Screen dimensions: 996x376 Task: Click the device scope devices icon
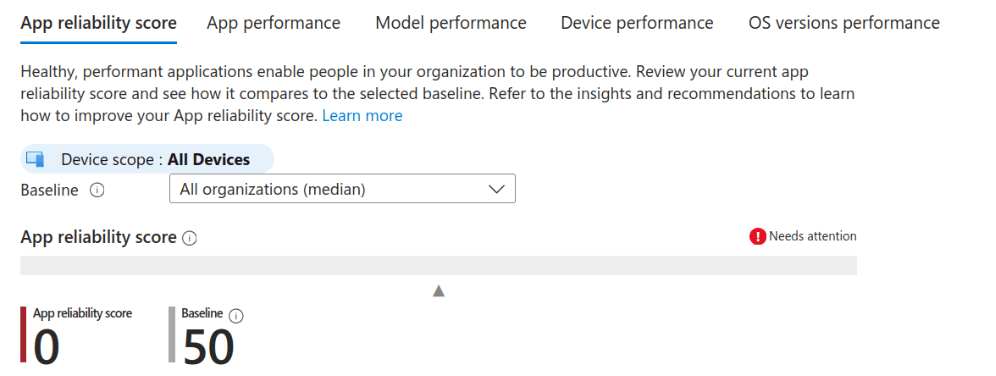35,159
